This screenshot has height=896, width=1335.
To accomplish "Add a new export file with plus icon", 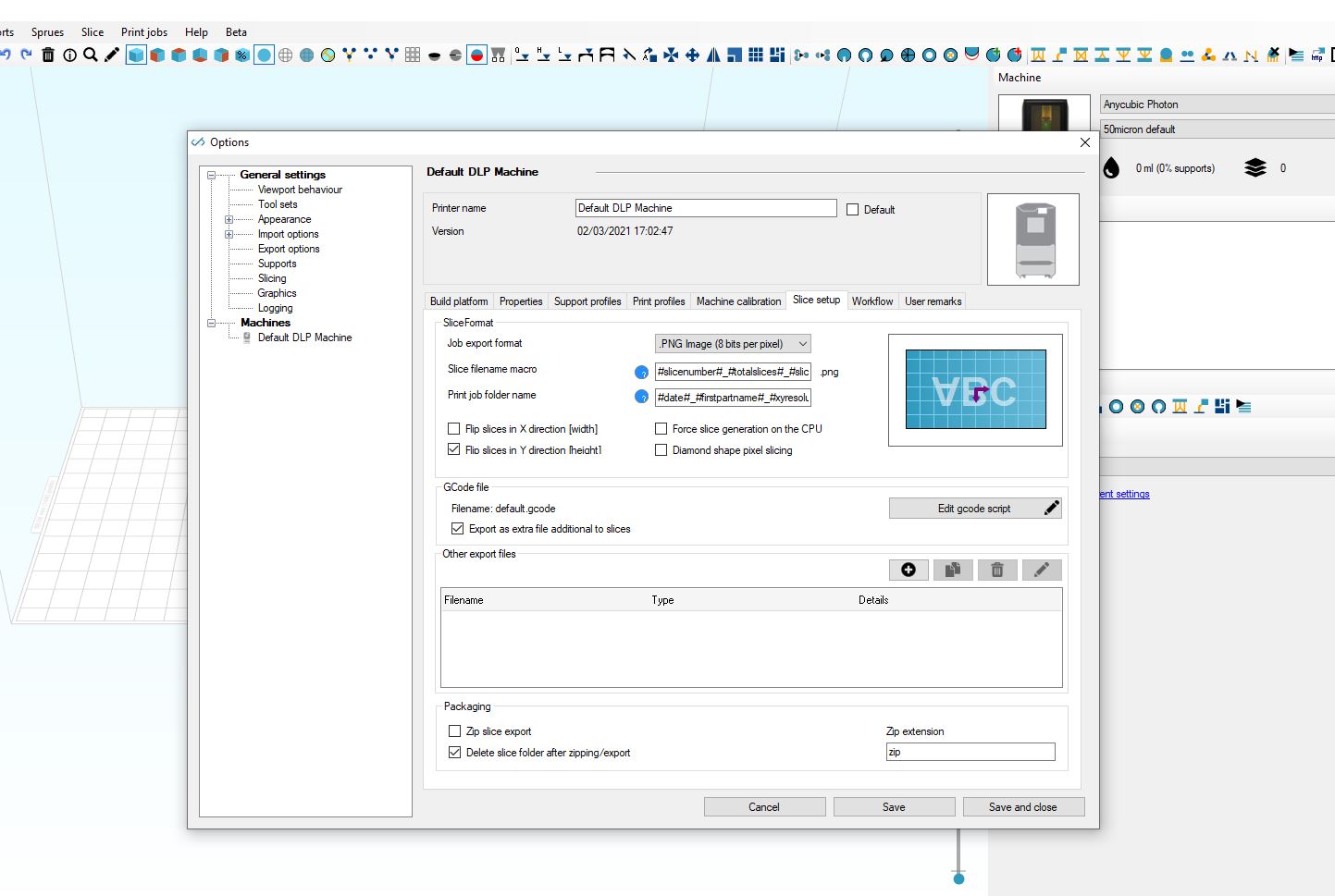I will [909, 570].
